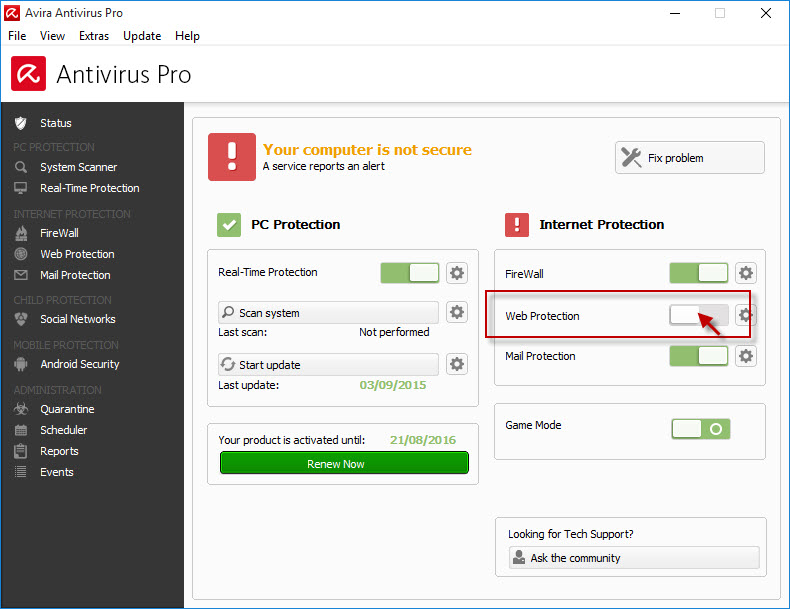Open the Update menu
Screen dimensions: 790x609
142,36
